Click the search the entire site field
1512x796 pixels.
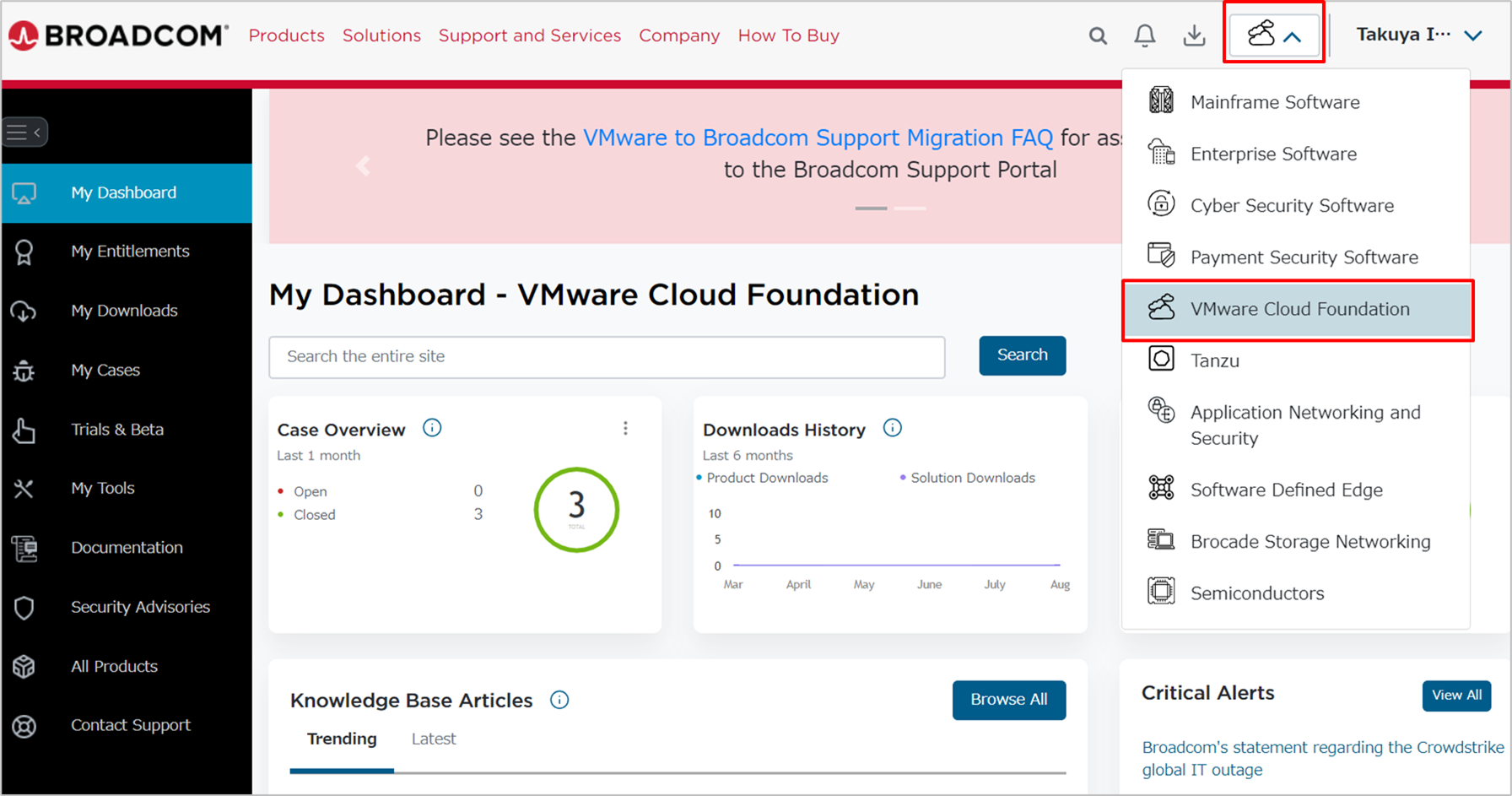pos(607,357)
